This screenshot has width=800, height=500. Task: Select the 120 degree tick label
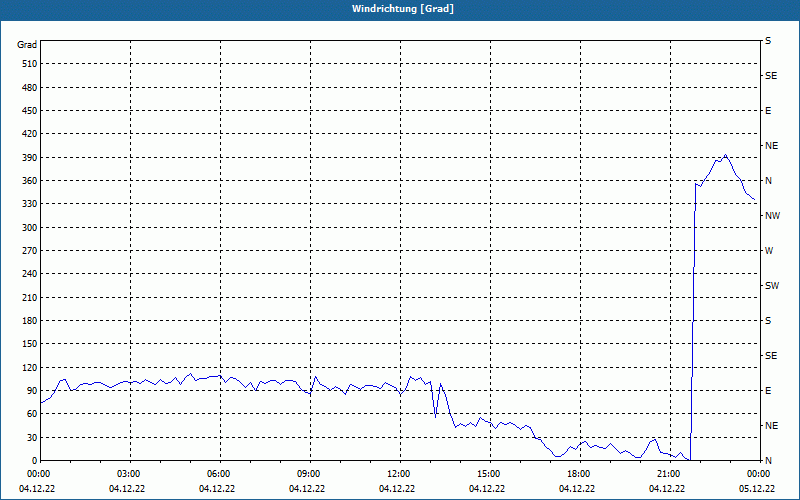click(x=30, y=367)
